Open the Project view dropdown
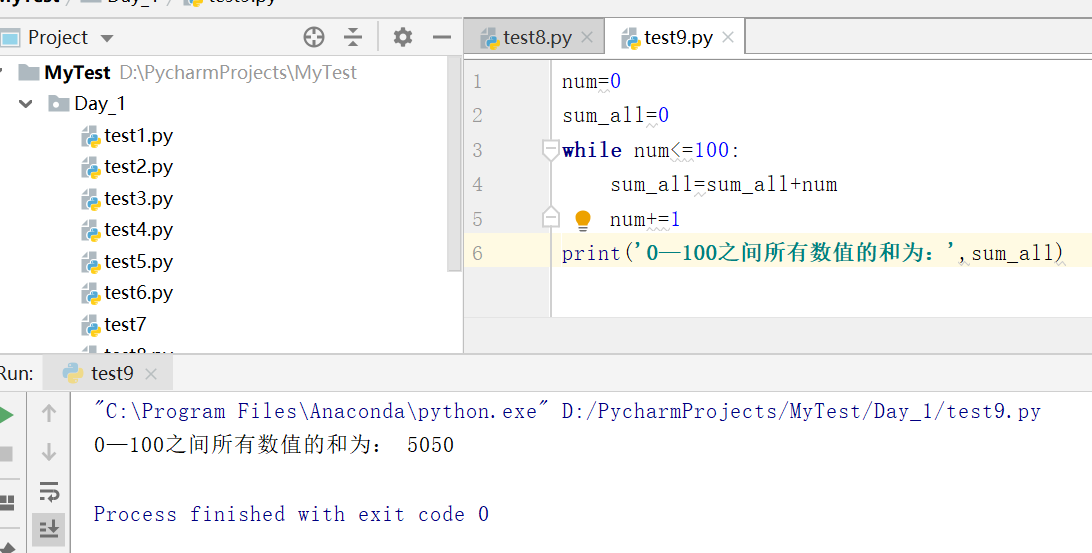Screen dimensions: 1092x553 click(107, 38)
